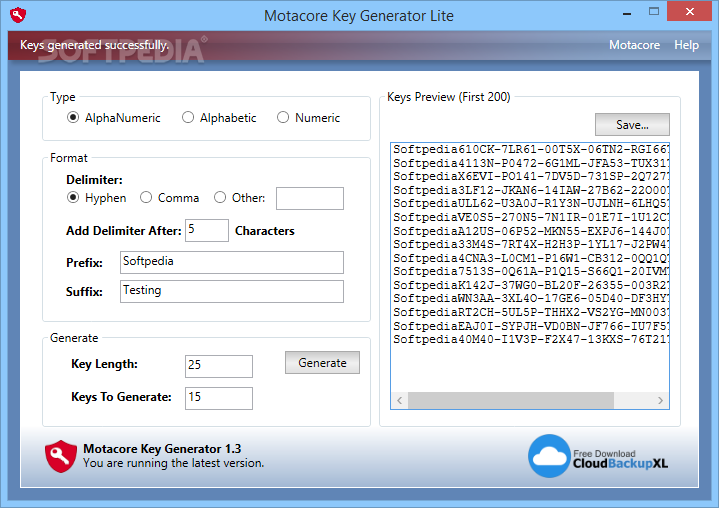The height and width of the screenshot is (508, 719).
Task: Click the Suffix field containing Testing
Action: click(x=232, y=291)
